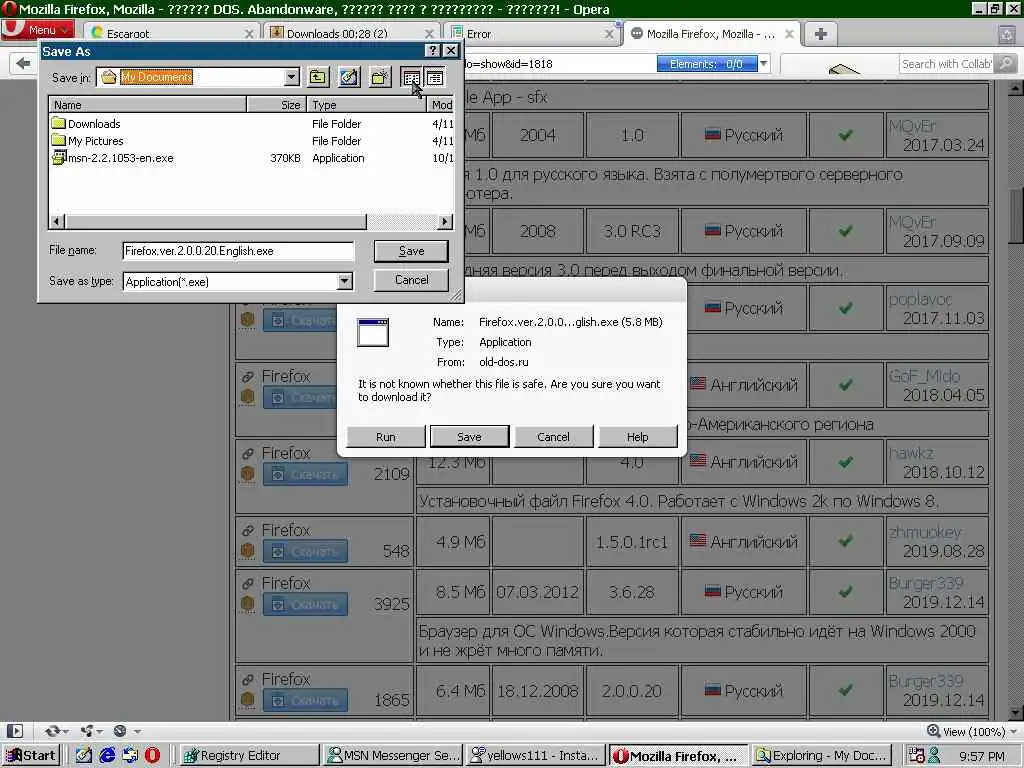Download the Firefox 1.5.0.1rc1 file

tap(306, 552)
